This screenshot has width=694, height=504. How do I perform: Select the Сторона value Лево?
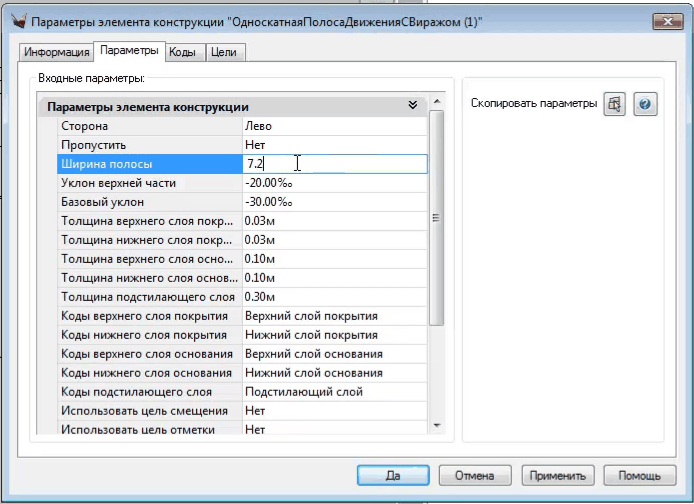334,126
